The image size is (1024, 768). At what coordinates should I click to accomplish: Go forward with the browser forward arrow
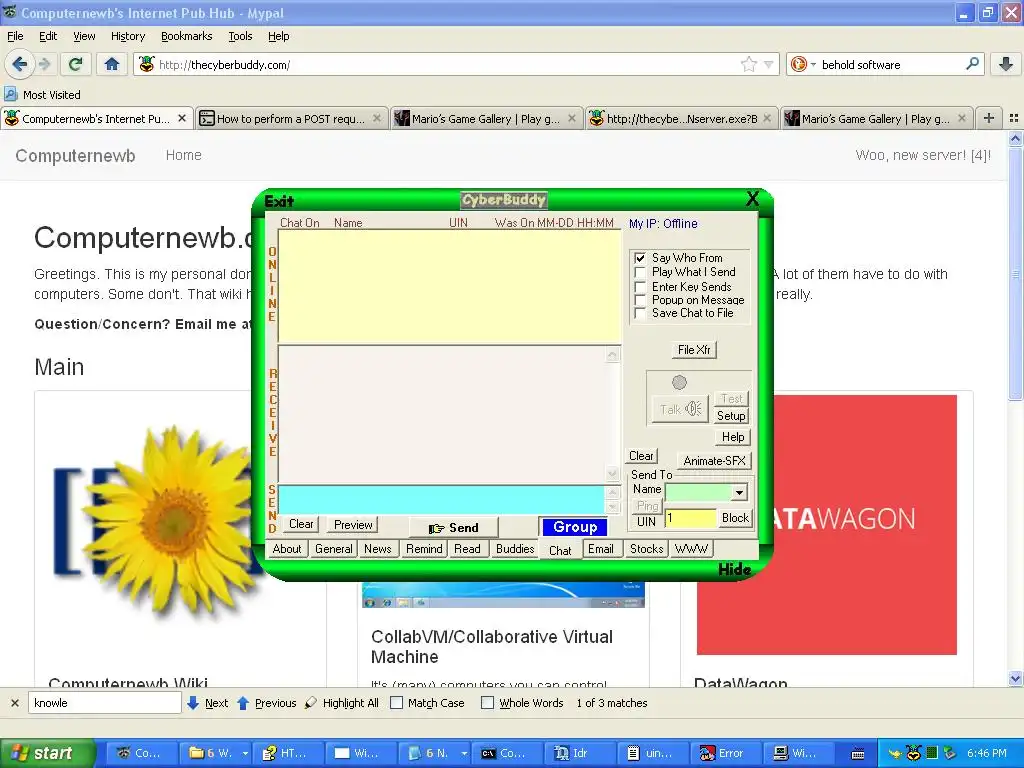pyautogui.click(x=44, y=64)
